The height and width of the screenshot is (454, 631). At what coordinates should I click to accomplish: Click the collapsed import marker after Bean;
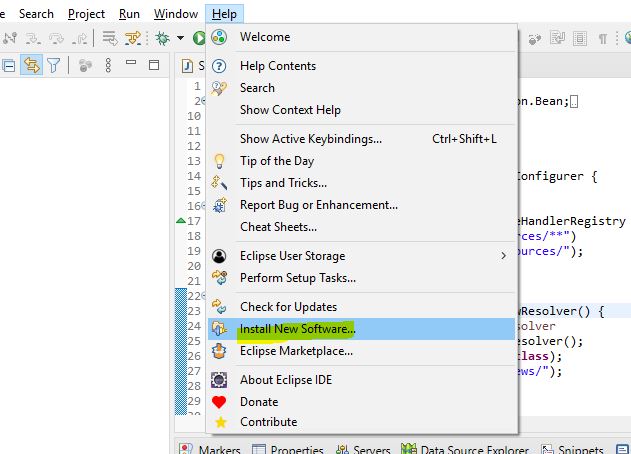[574, 101]
